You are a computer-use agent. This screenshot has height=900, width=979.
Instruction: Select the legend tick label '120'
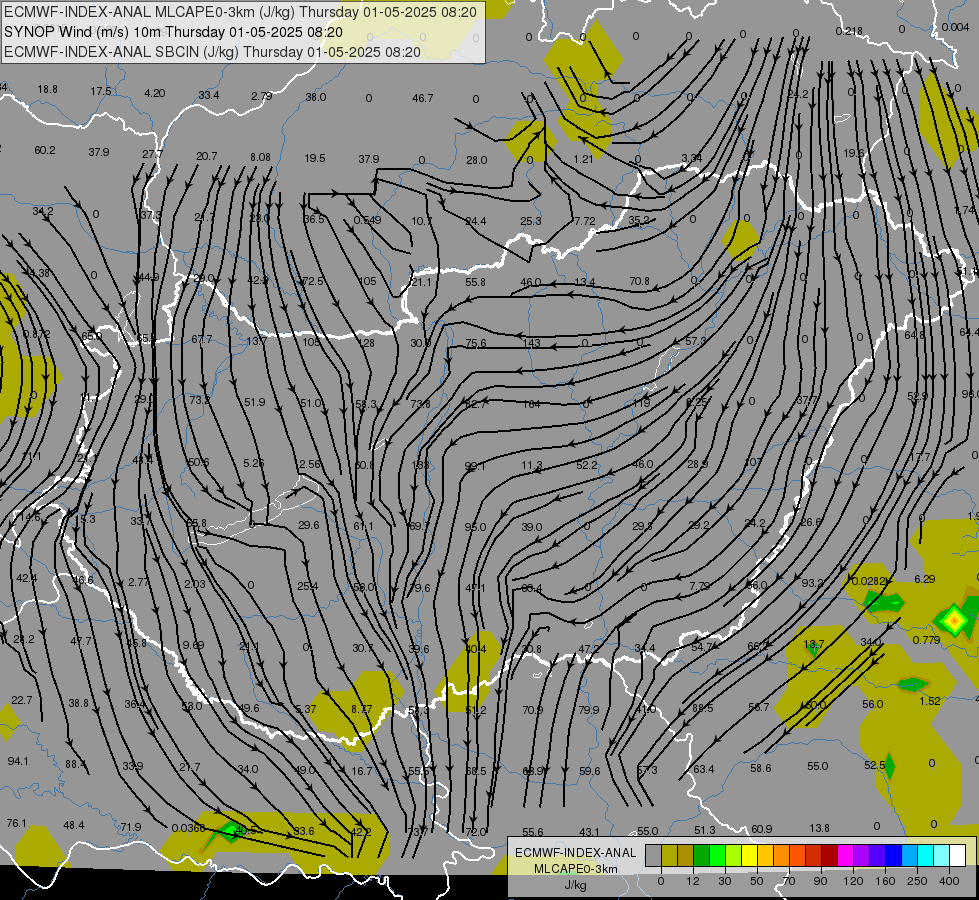tap(853, 881)
